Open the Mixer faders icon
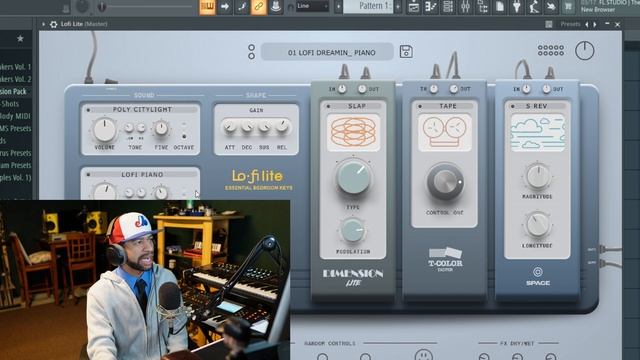 [465, 7]
